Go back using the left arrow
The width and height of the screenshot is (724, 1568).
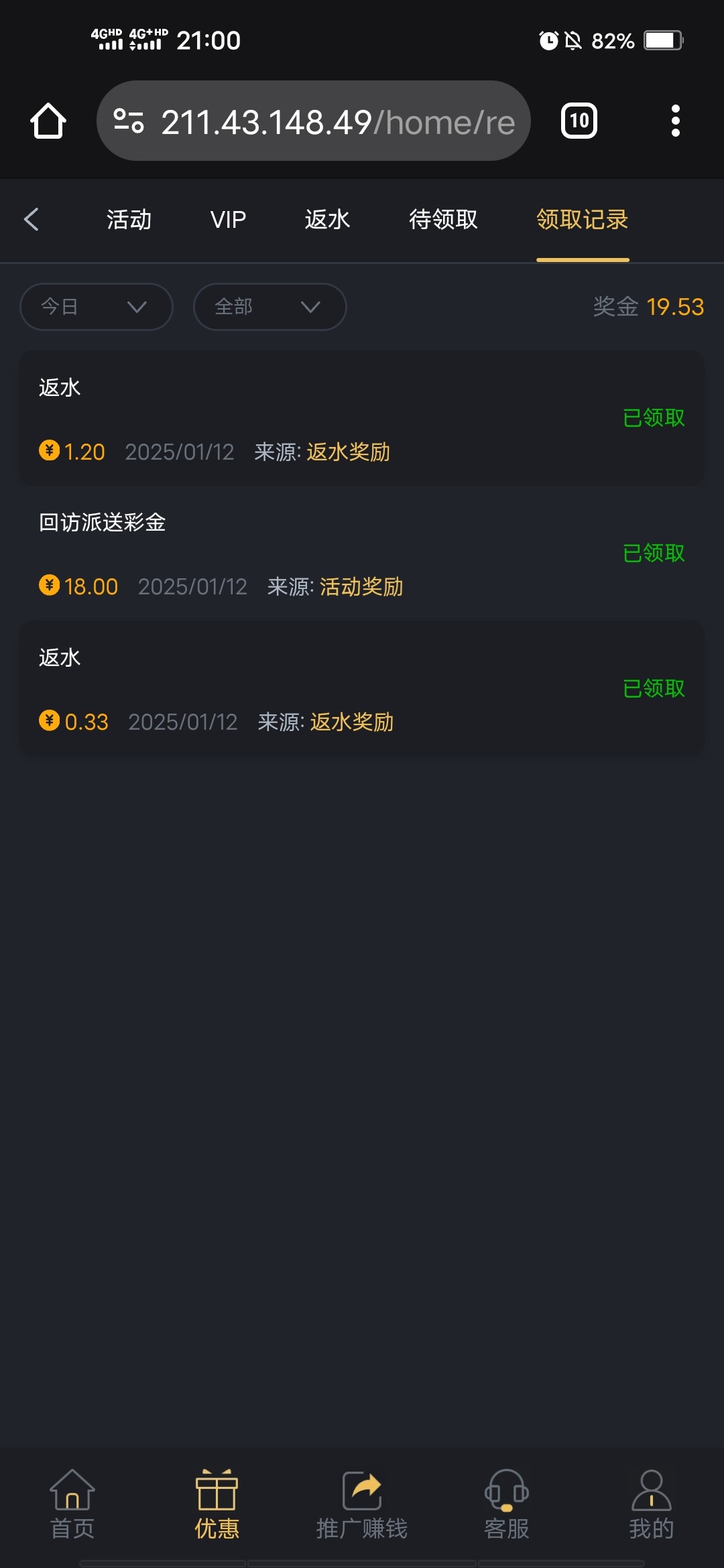point(32,219)
